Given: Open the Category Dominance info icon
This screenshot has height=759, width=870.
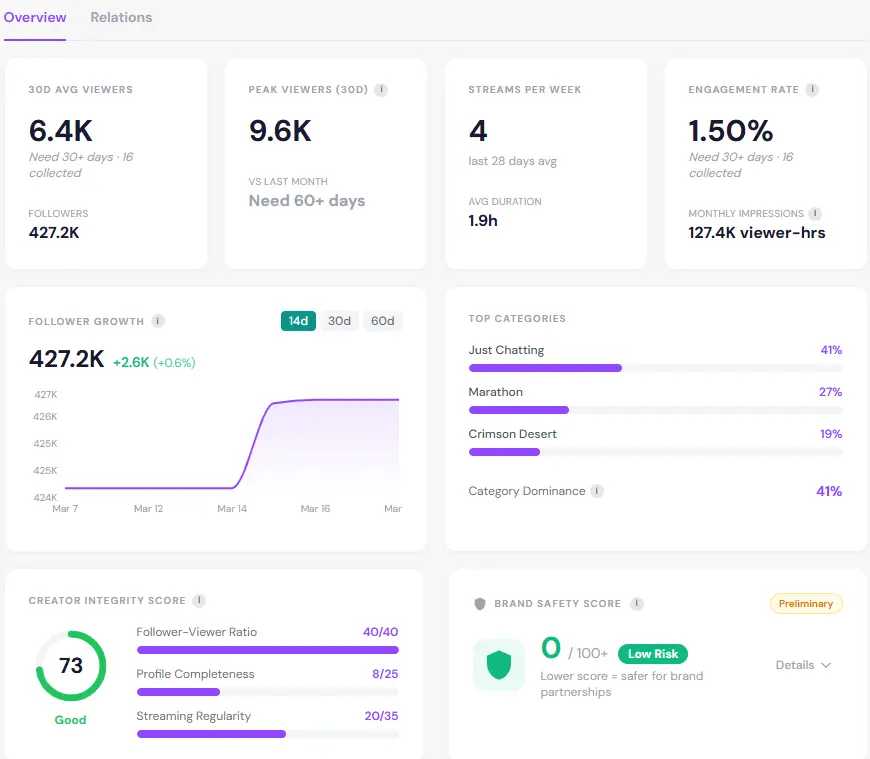Looking at the screenshot, I should click(x=595, y=491).
